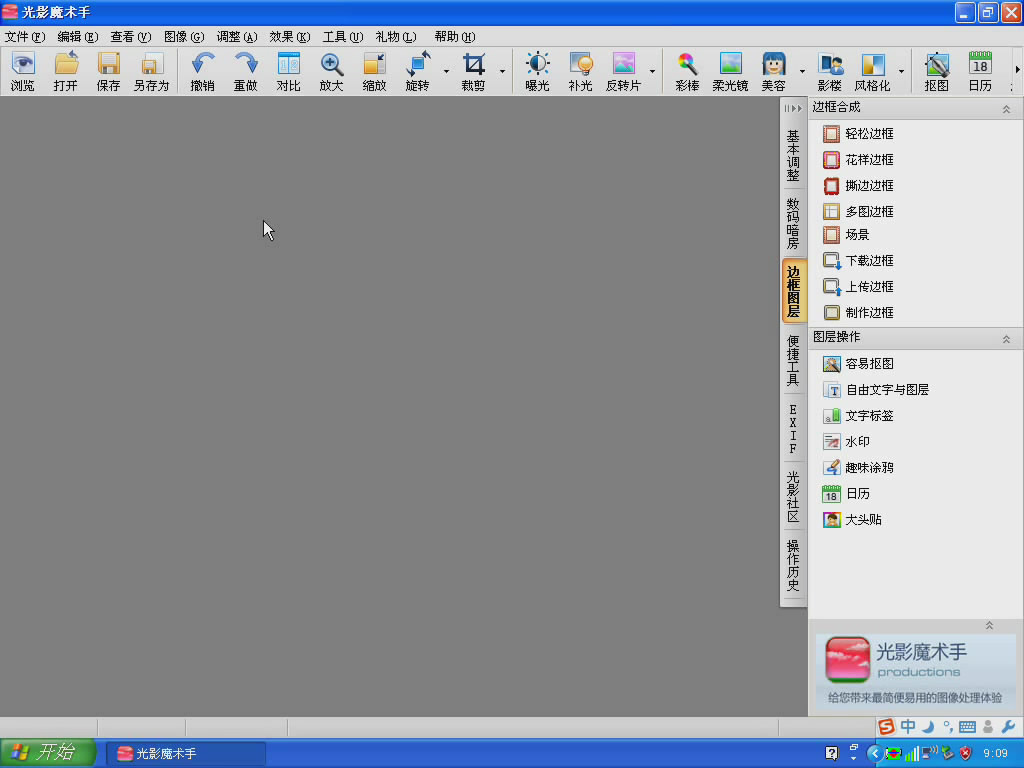
Task: Click the 对比 (Compare) icon
Action: (x=289, y=71)
